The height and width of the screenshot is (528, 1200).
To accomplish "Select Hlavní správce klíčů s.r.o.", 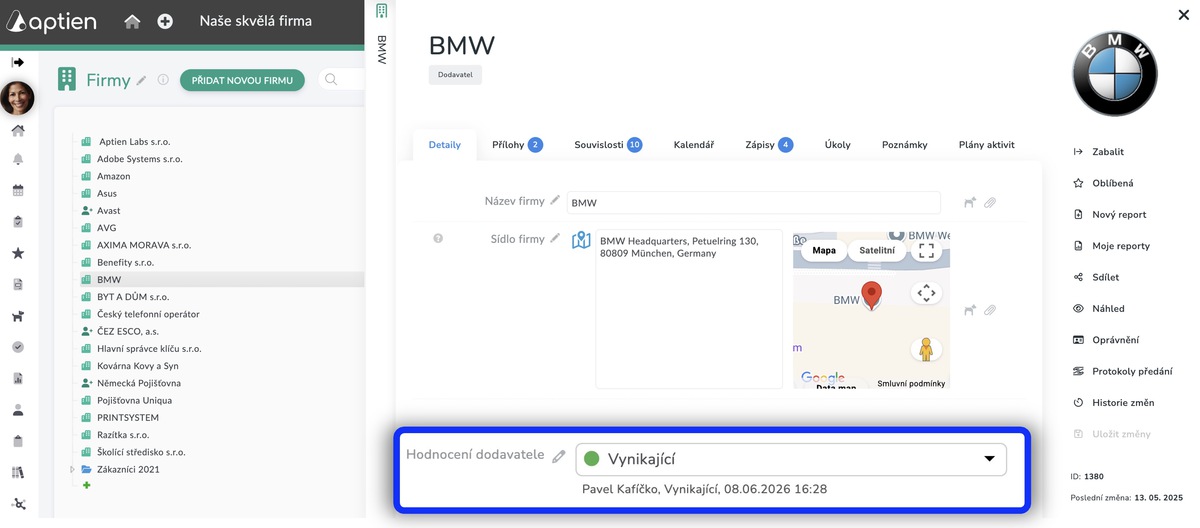I will [x=149, y=349].
